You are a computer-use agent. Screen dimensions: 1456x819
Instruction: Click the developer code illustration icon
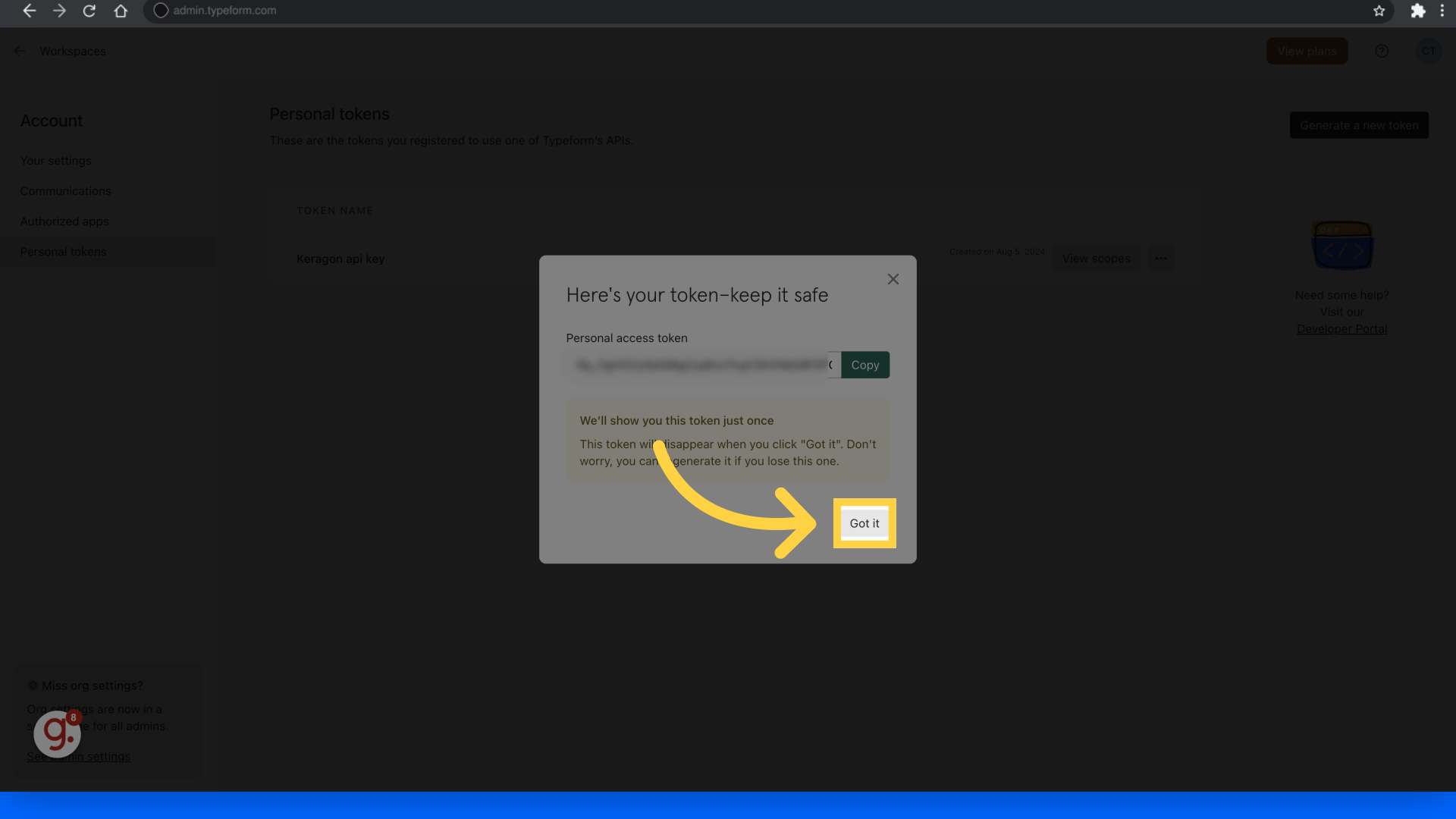click(x=1341, y=246)
